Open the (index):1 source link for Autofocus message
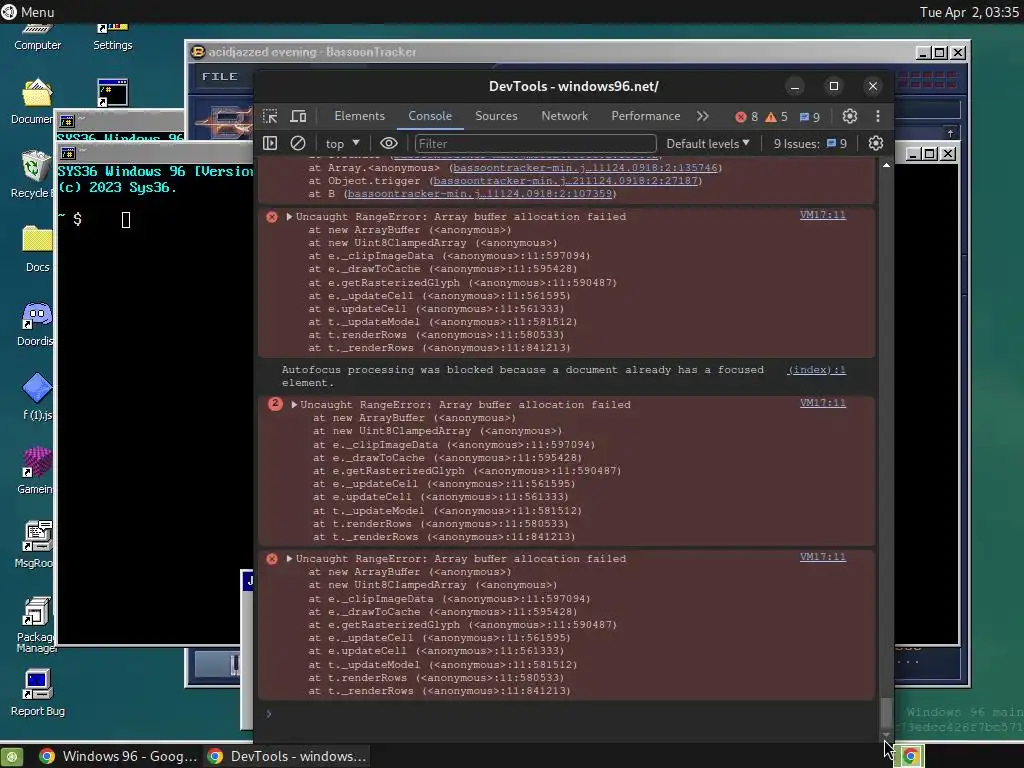The width and height of the screenshot is (1024, 768). tap(816, 370)
